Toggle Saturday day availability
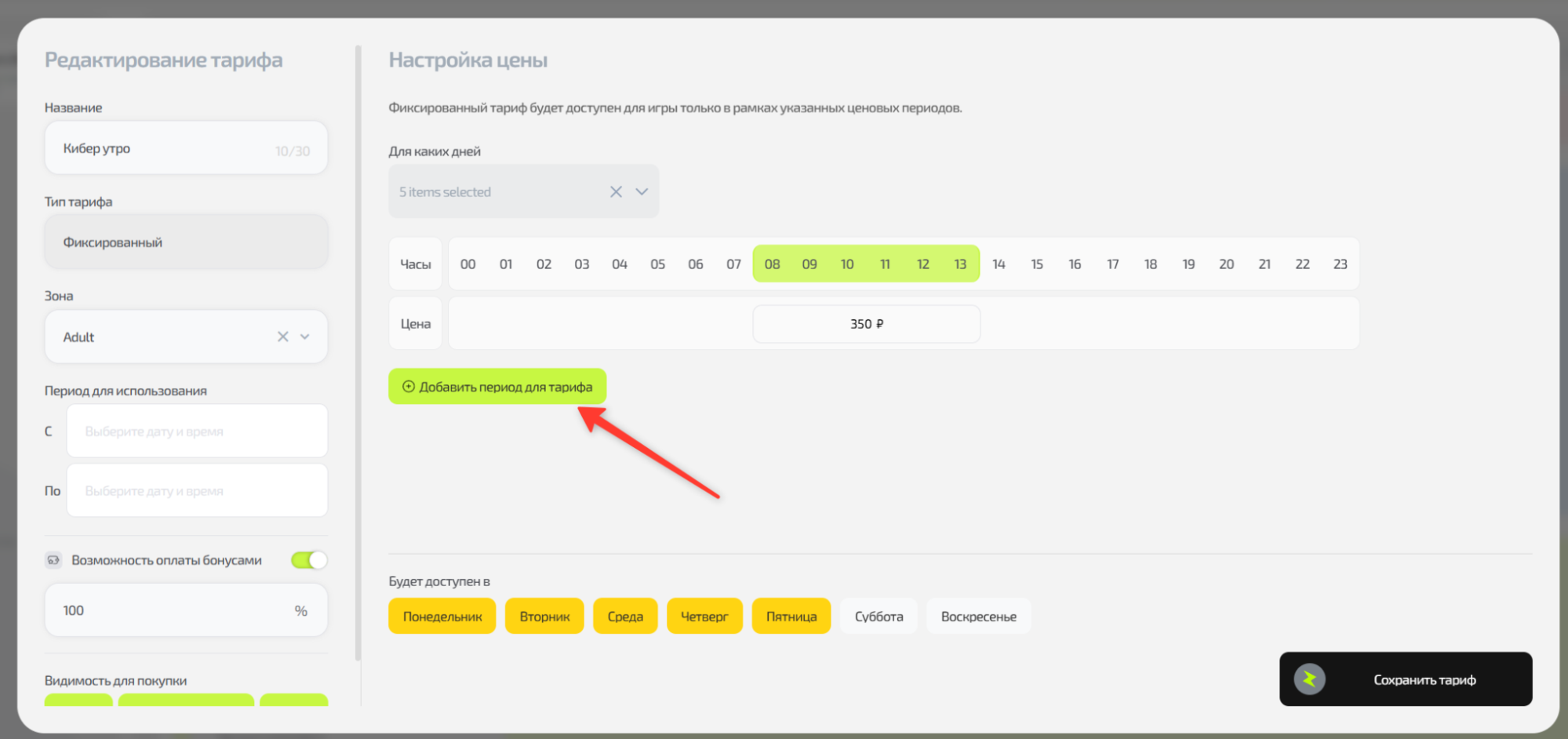 (x=878, y=617)
